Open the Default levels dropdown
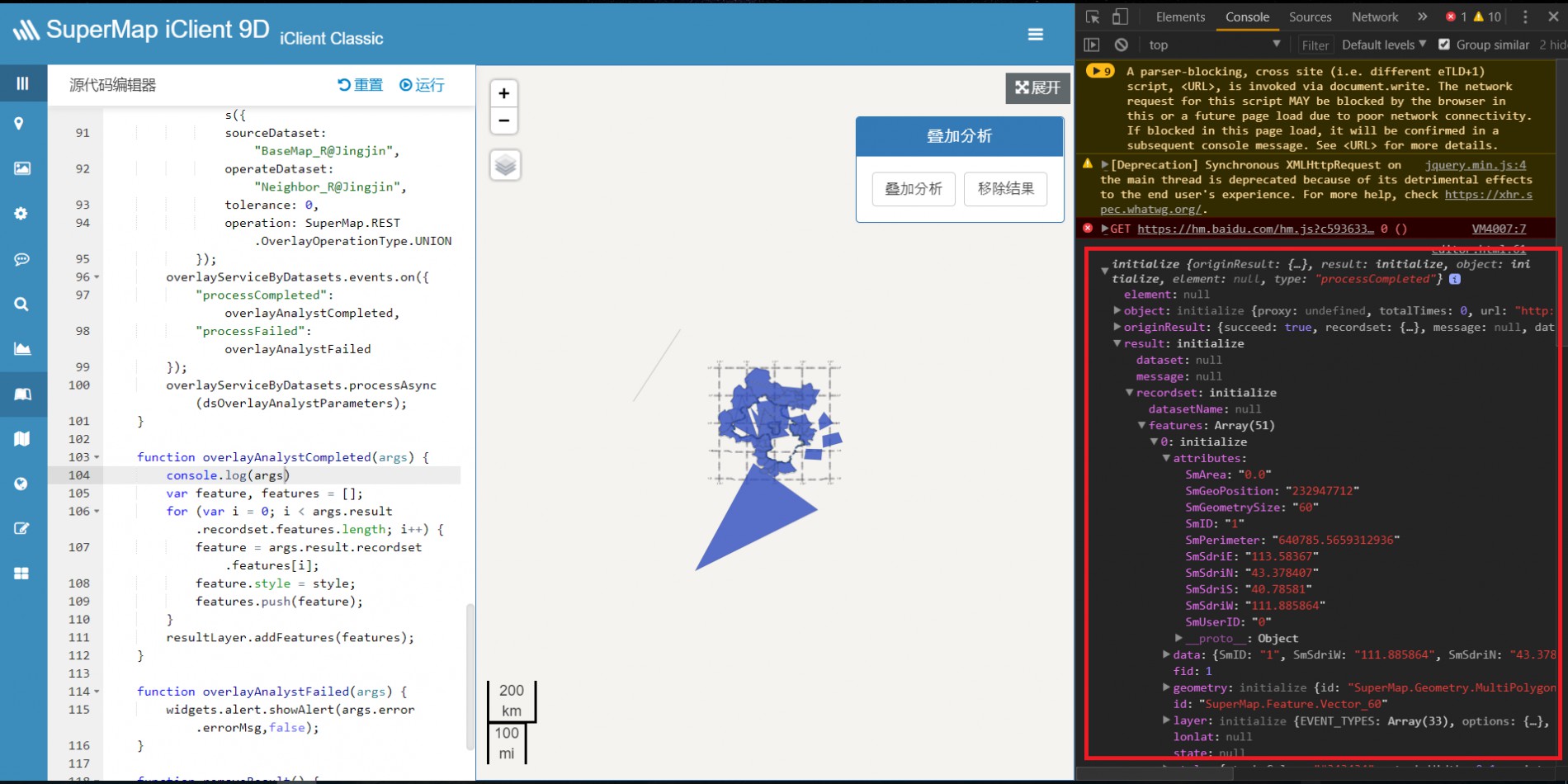 click(x=1383, y=45)
